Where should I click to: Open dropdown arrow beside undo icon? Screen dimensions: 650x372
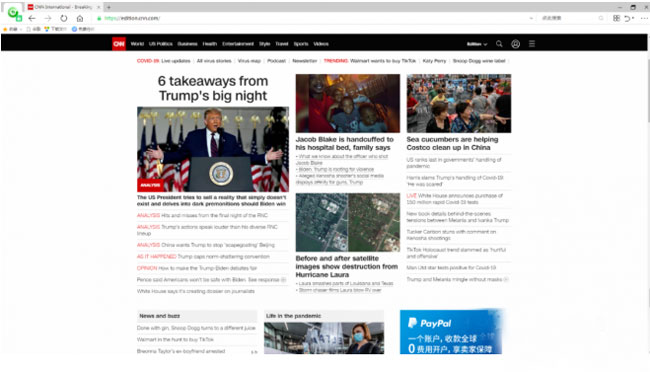pos(633,18)
